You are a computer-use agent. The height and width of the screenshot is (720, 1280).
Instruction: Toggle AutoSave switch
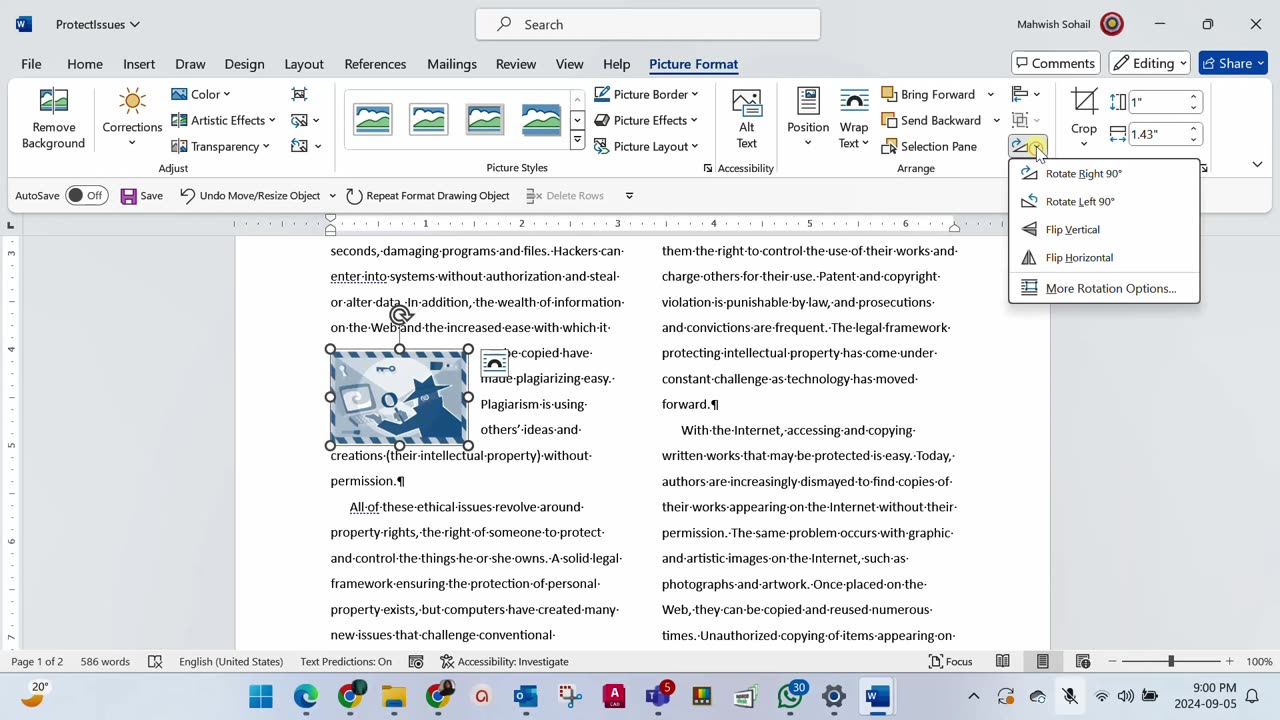[86, 196]
